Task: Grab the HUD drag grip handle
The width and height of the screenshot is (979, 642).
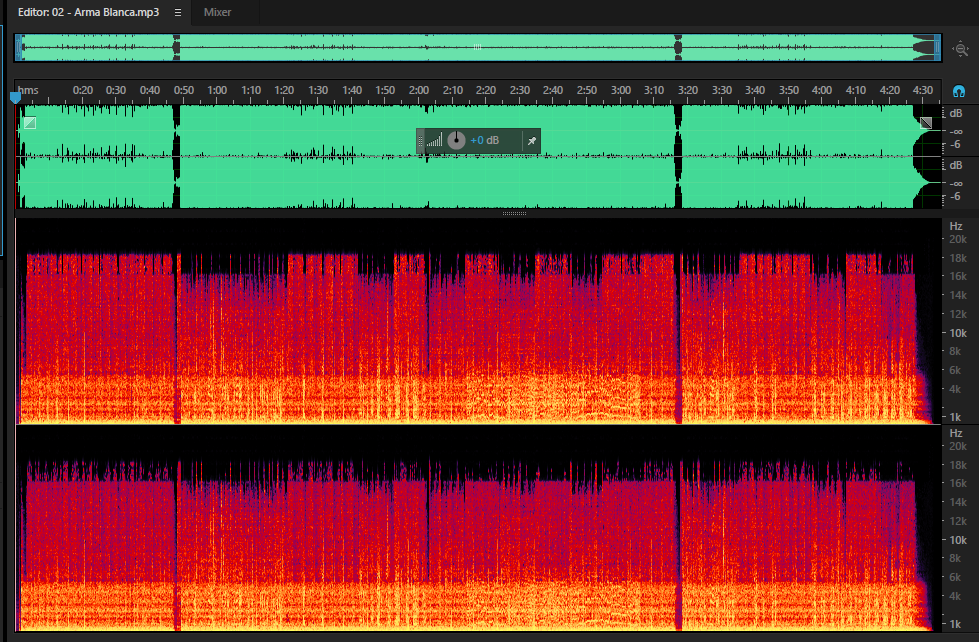Action: tap(420, 141)
